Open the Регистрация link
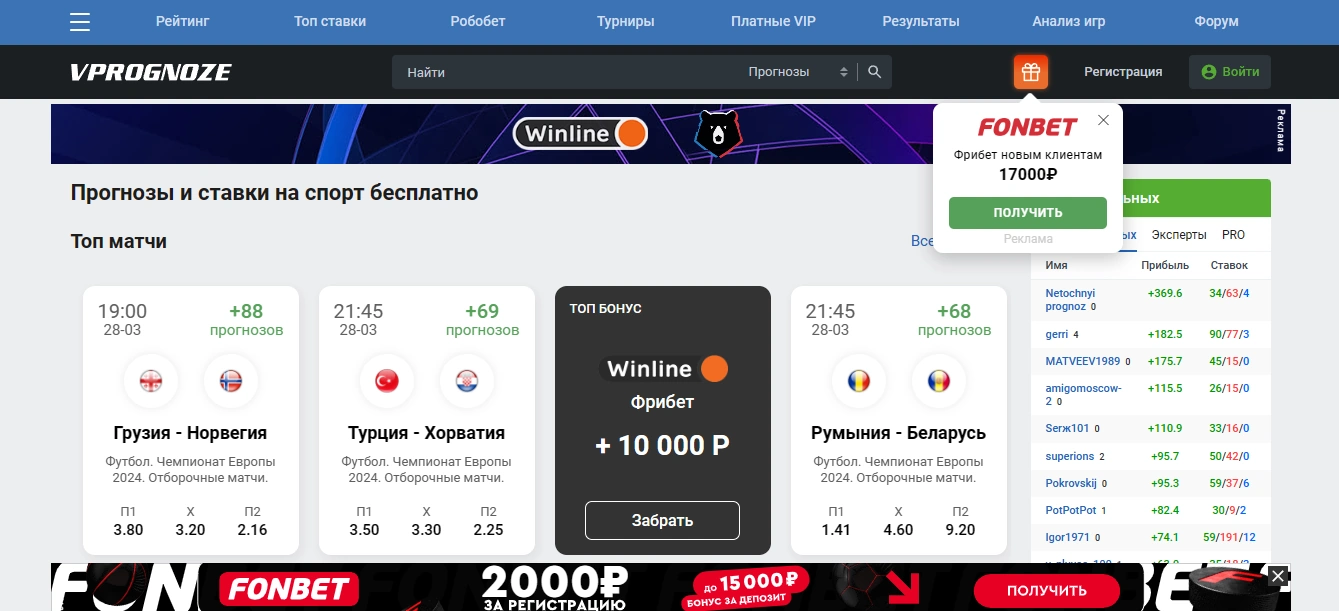 coord(1123,72)
